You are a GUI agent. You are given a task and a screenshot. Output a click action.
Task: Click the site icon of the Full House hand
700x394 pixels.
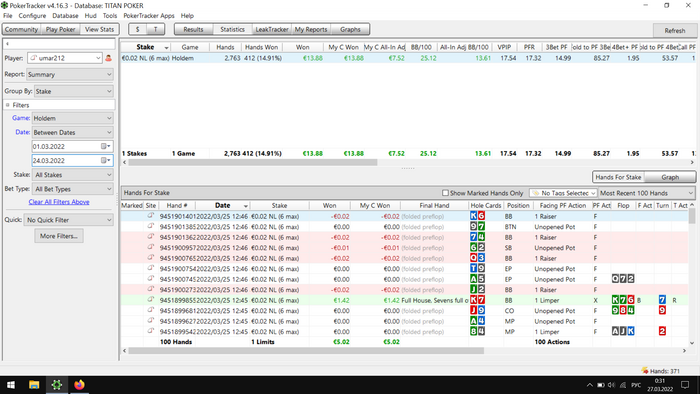151,300
